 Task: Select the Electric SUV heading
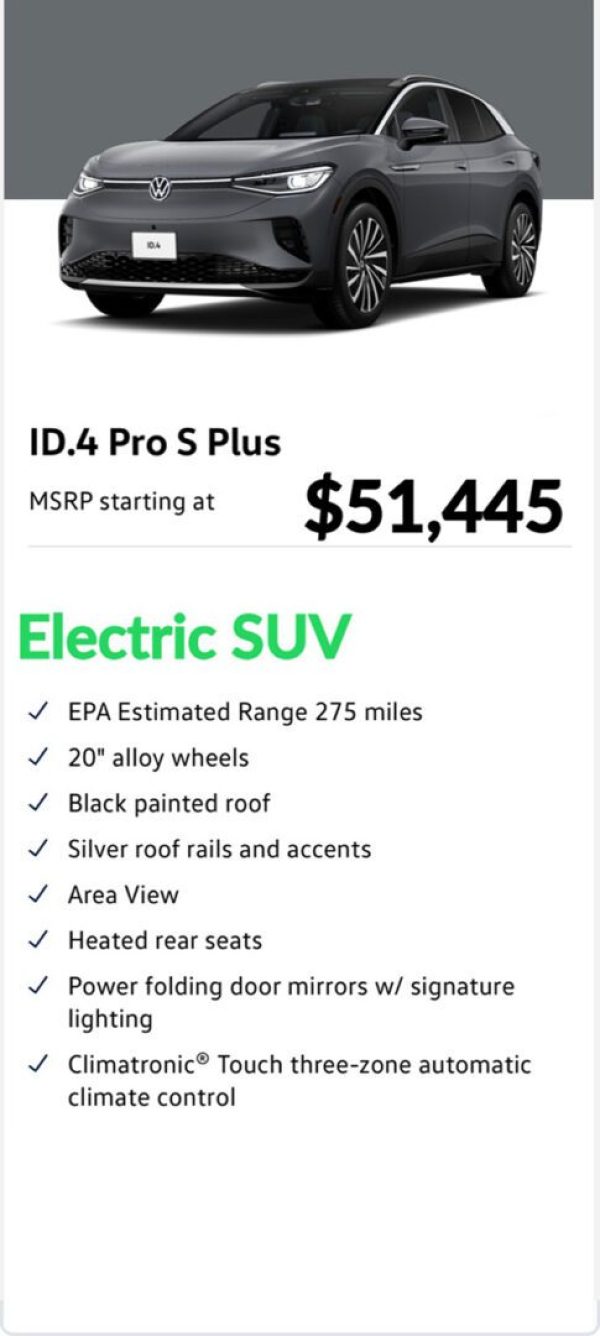[185, 636]
